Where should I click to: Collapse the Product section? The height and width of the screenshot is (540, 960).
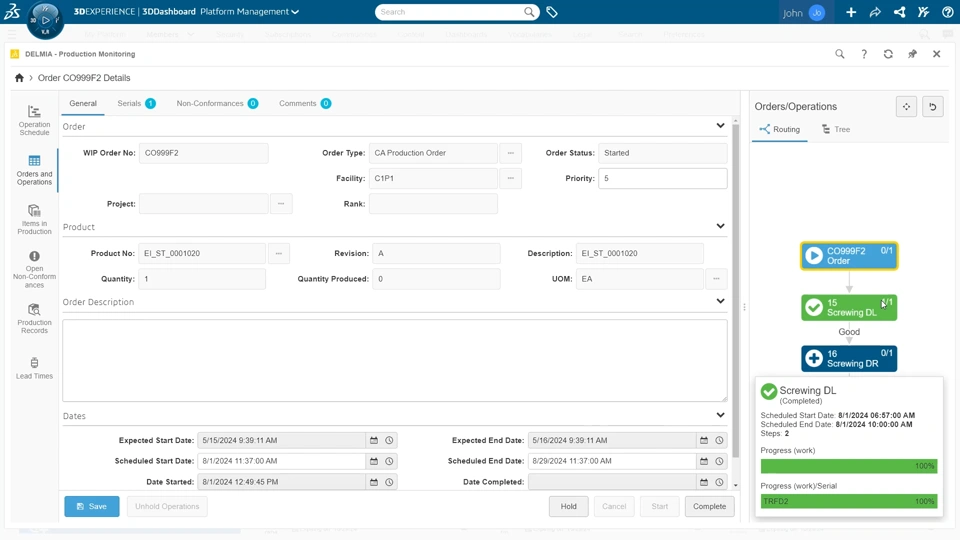[721, 226]
